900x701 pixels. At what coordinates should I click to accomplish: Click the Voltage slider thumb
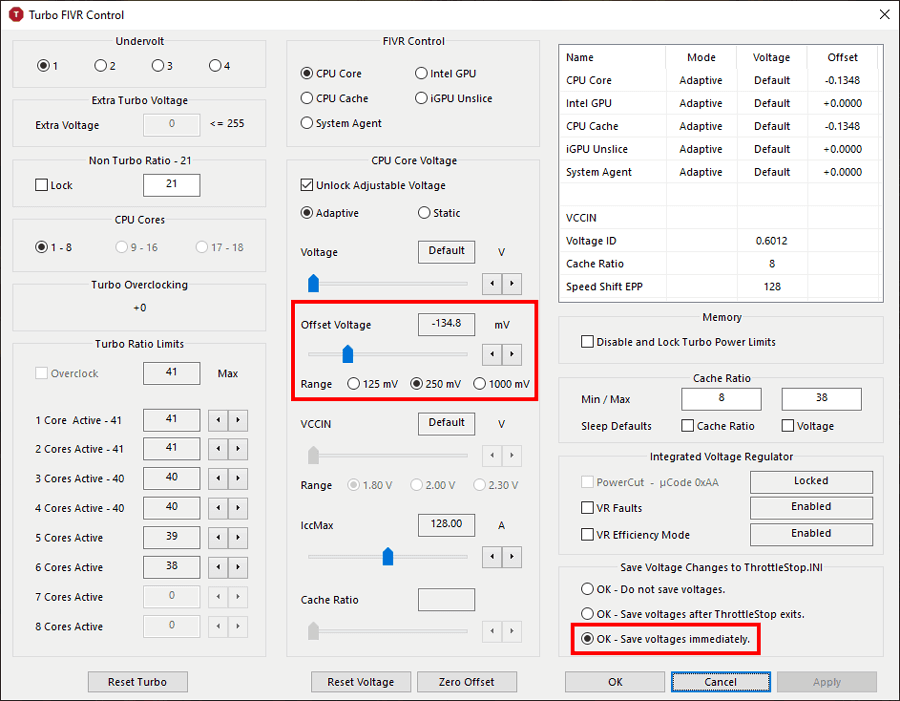pyautogui.click(x=313, y=283)
